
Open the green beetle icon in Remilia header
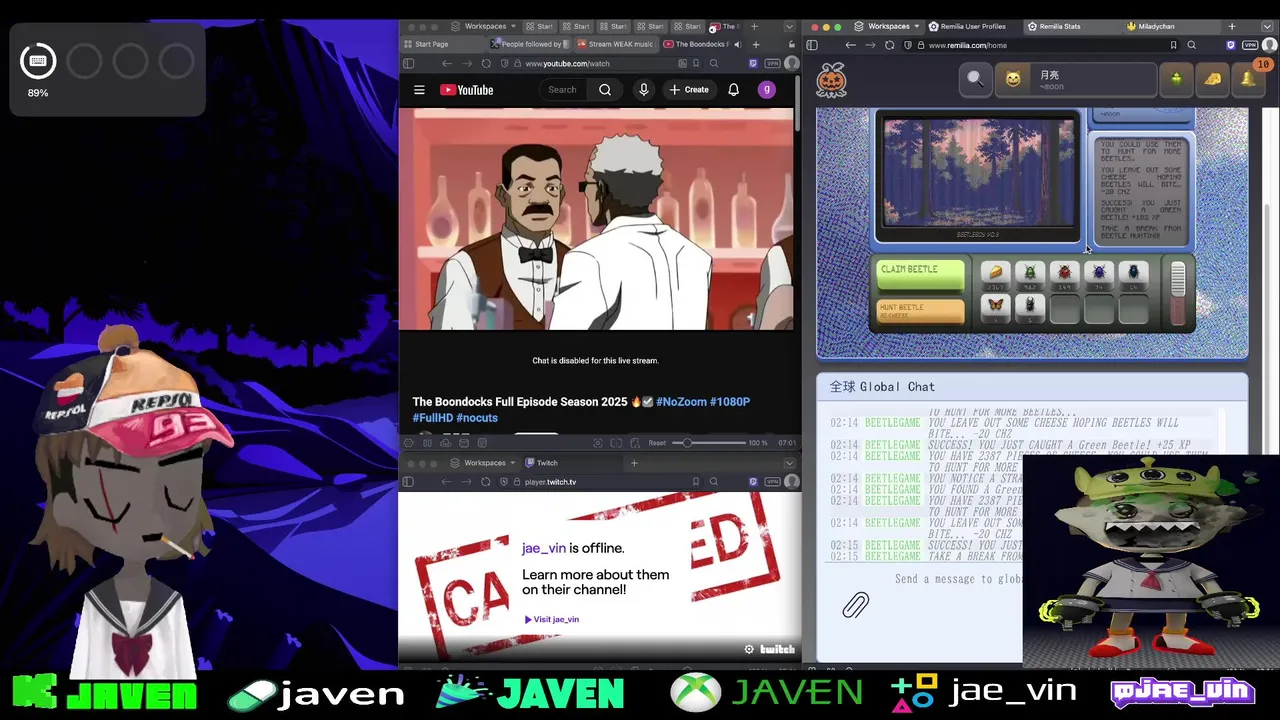(1176, 79)
